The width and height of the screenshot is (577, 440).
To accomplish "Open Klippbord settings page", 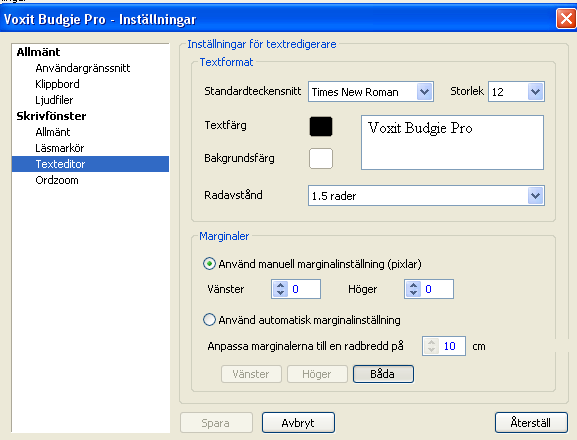I will (x=57, y=84).
